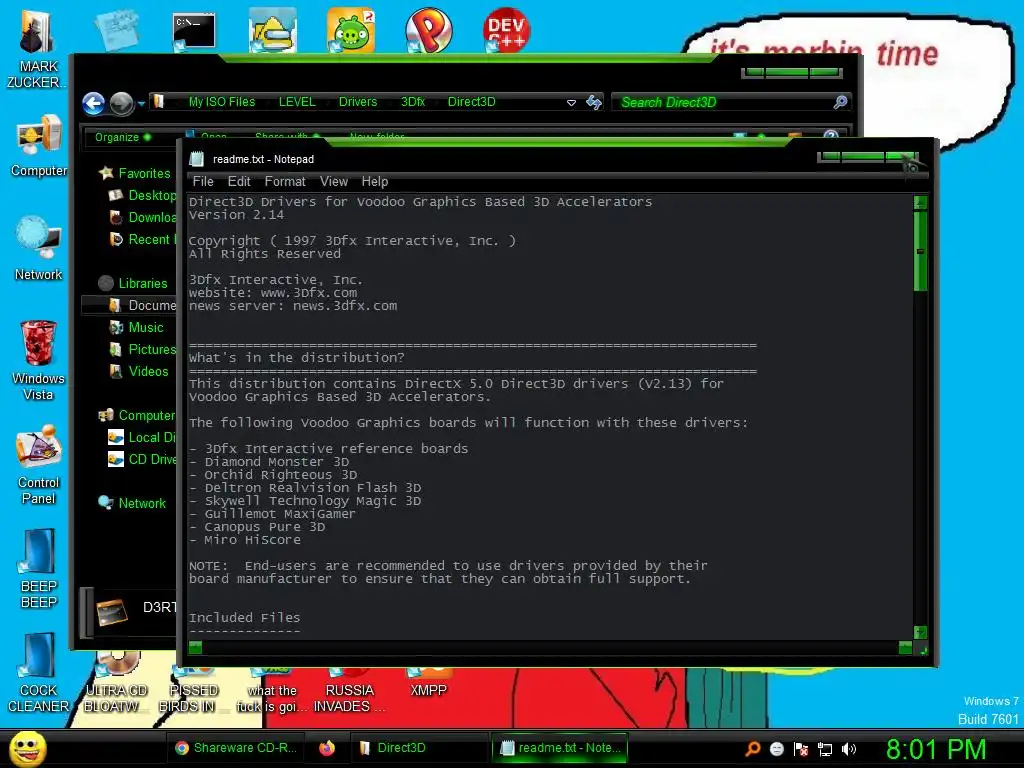The width and height of the screenshot is (1024, 768).
Task: Select Downloads under Favorites
Action: (x=143, y=217)
